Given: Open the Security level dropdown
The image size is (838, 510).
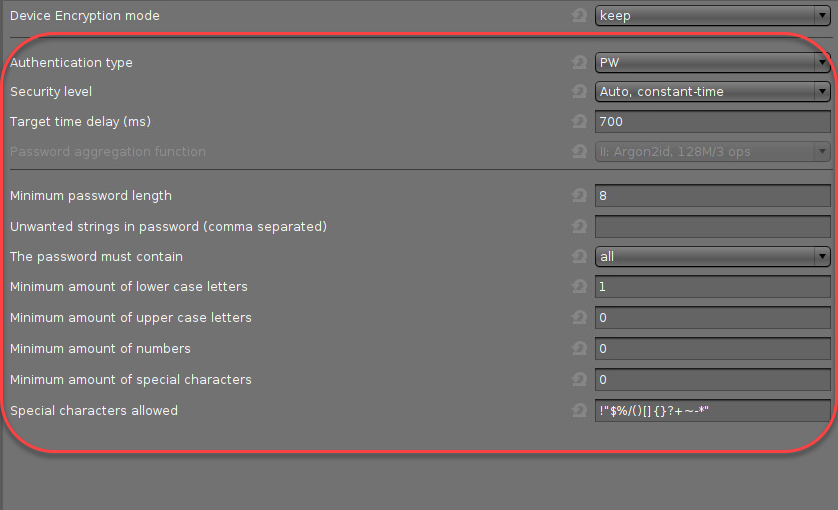Looking at the screenshot, I should click(712, 92).
